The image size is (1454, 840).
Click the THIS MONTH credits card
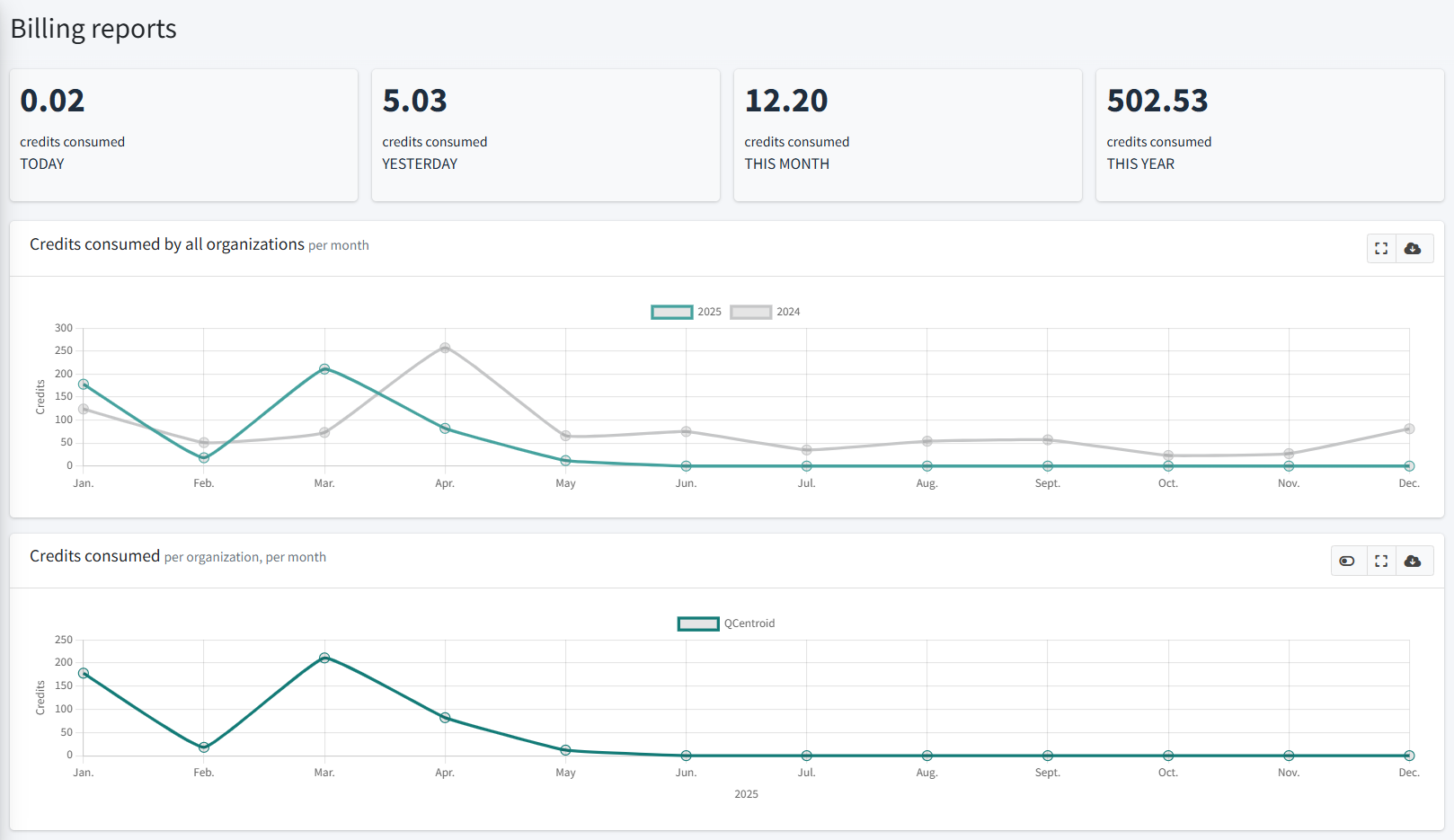click(x=908, y=135)
